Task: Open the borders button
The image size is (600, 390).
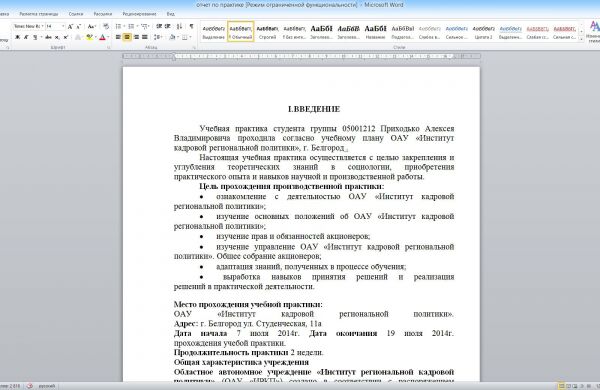Action: pos(184,37)
